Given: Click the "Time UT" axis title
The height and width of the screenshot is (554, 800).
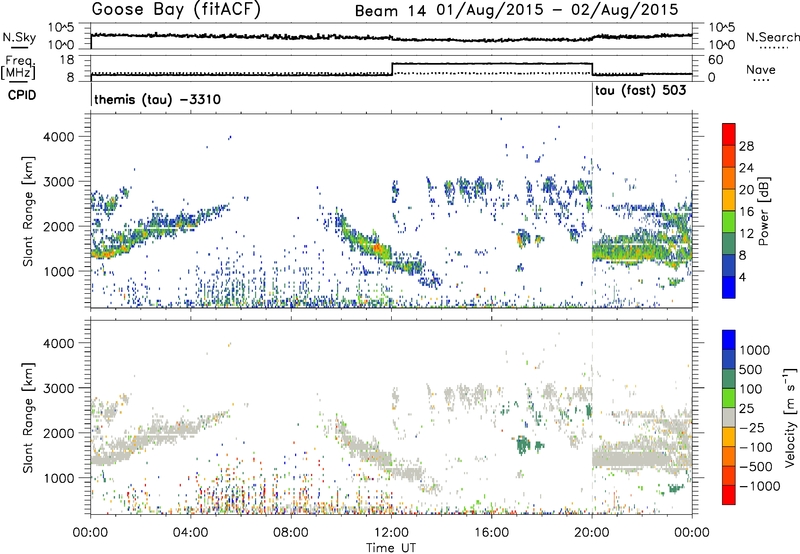Looking at the screenshot, I should (x=391, y=548).
